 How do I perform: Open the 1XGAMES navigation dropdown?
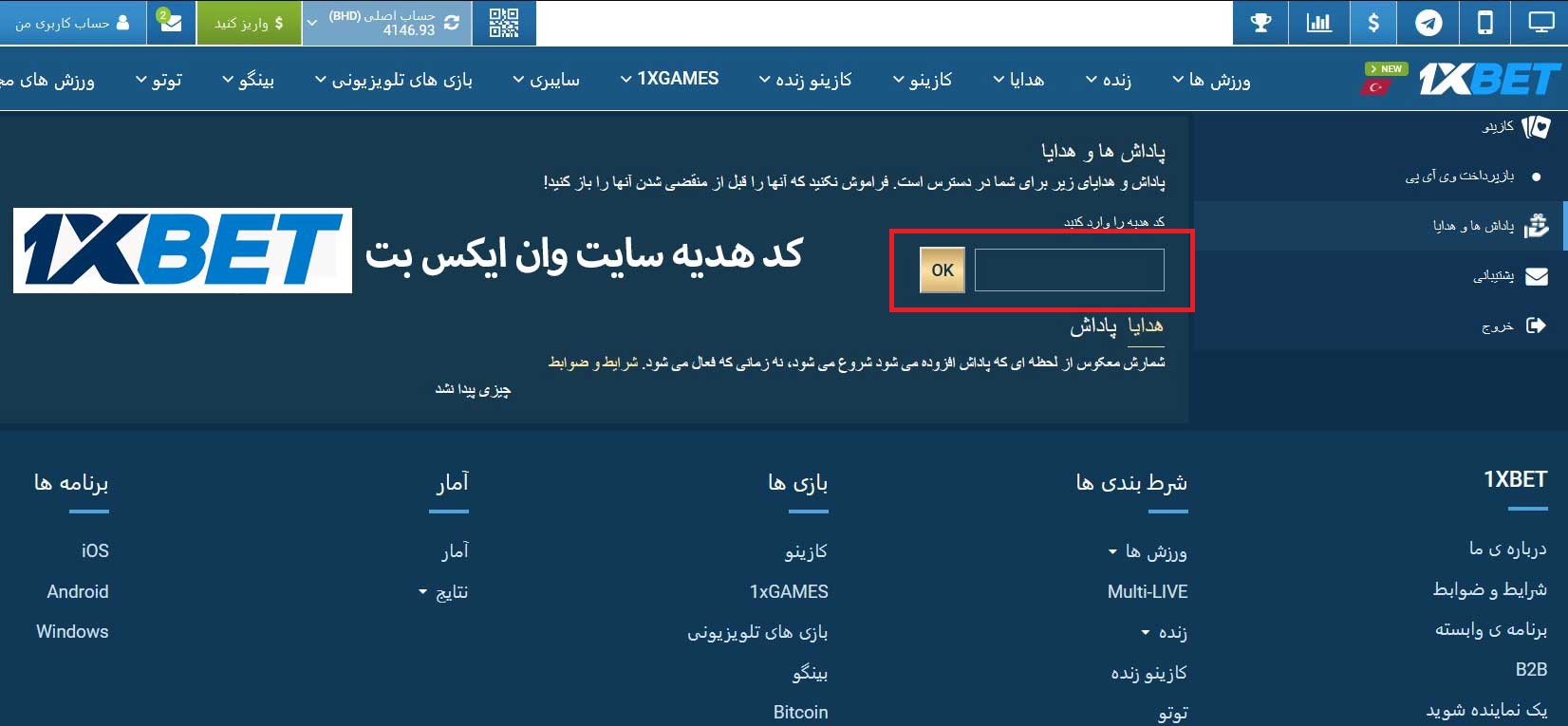[669, 79]
